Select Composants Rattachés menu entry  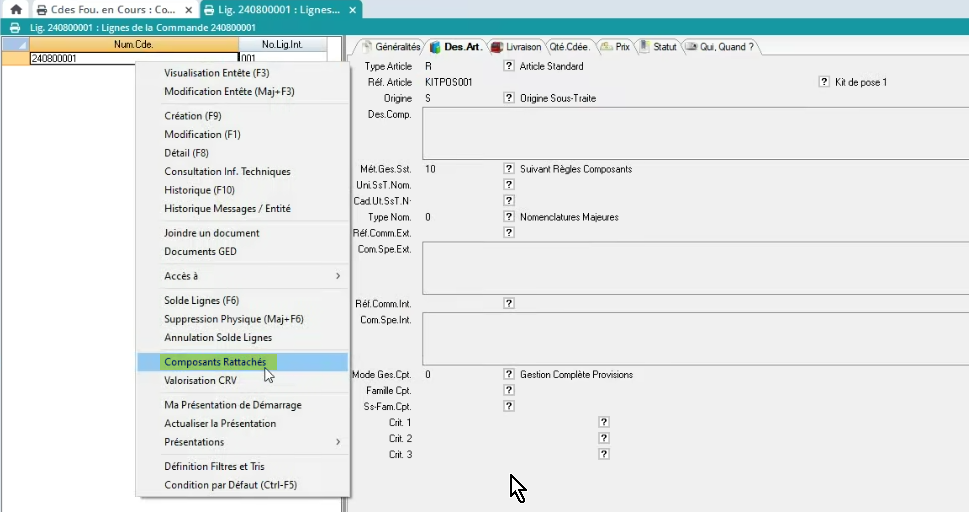coord(215,362)
